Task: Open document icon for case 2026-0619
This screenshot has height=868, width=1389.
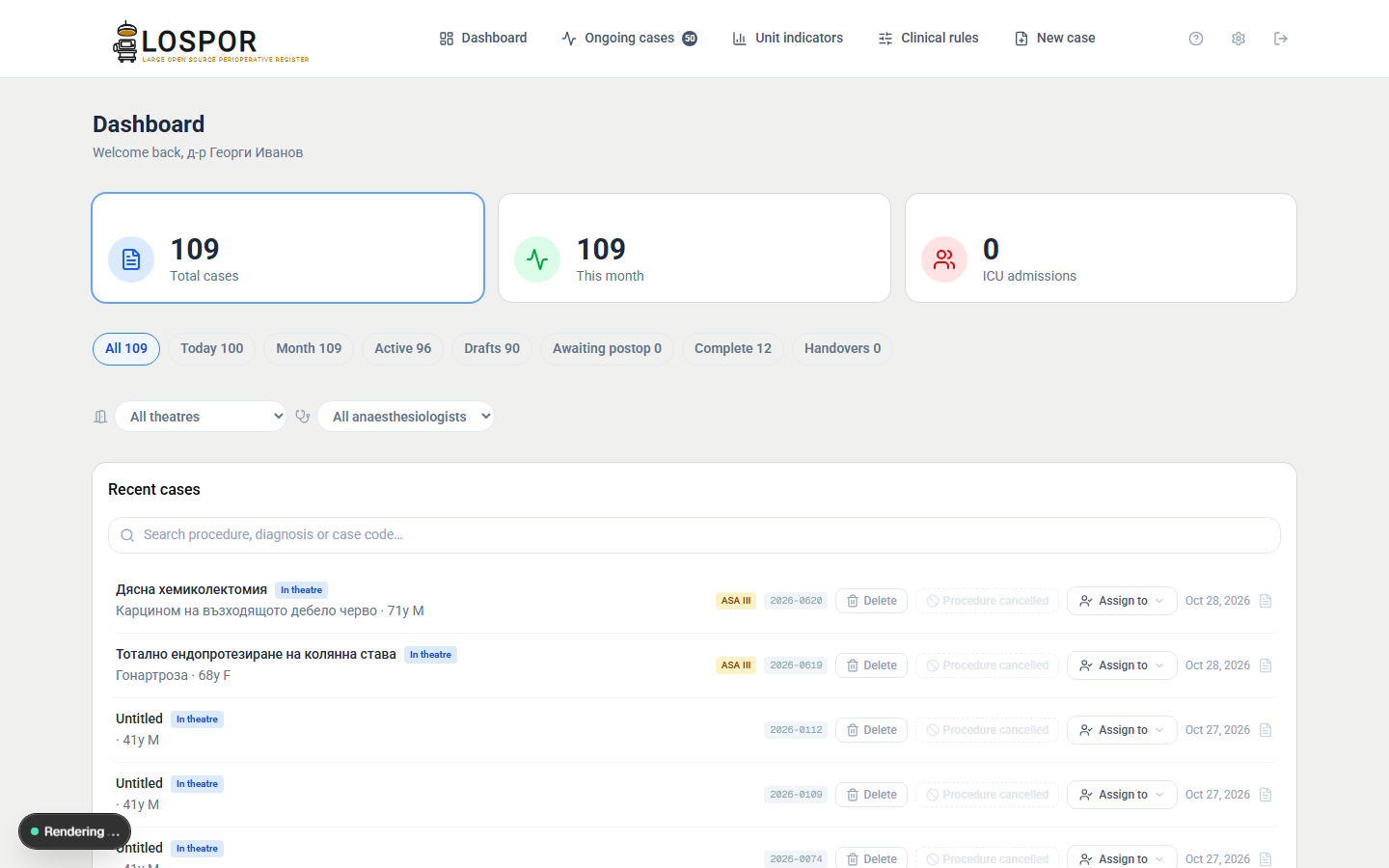Action: click(1266, 665)
